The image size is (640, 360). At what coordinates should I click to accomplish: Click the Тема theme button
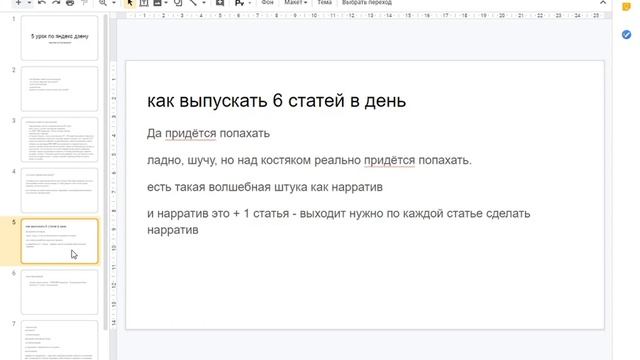324,2
